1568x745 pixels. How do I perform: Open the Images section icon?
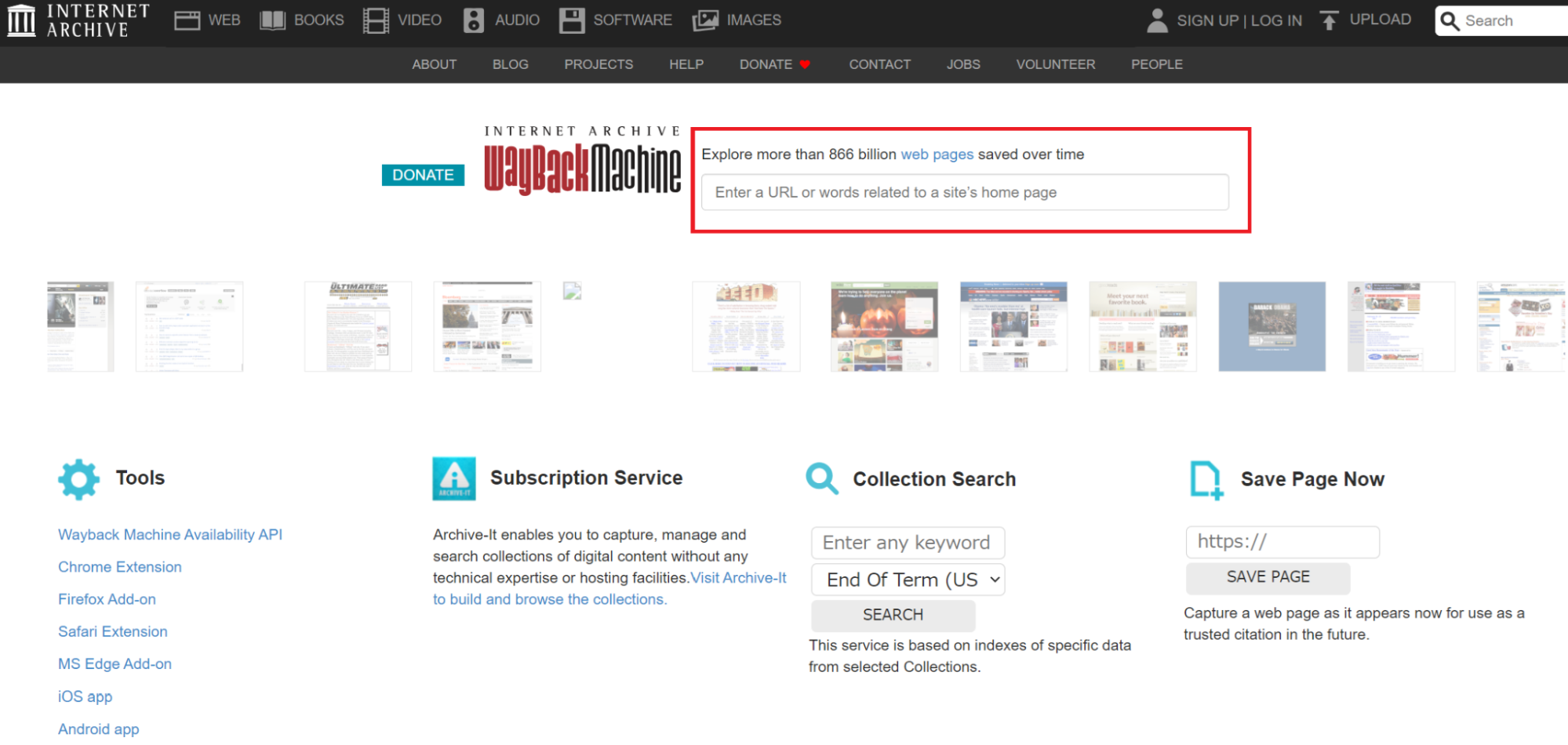tap(705, 20)
